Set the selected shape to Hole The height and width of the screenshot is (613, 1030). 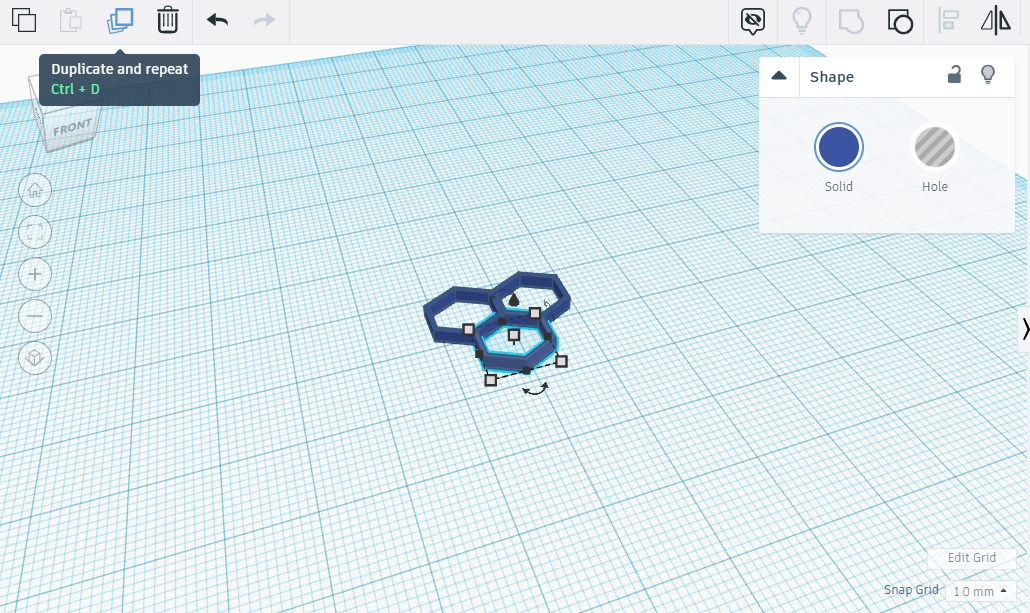[x=934, y=146]
